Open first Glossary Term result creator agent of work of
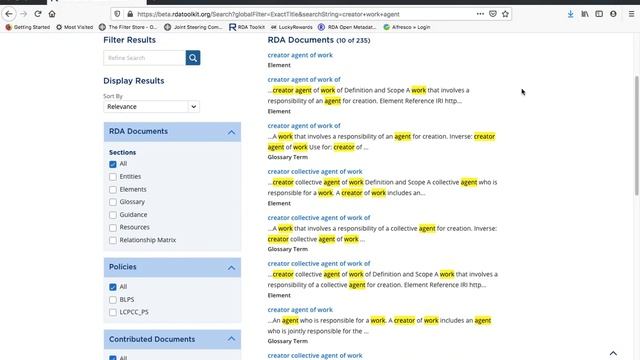Viewport: 640px width, 360px height. (x=304, y=126)
